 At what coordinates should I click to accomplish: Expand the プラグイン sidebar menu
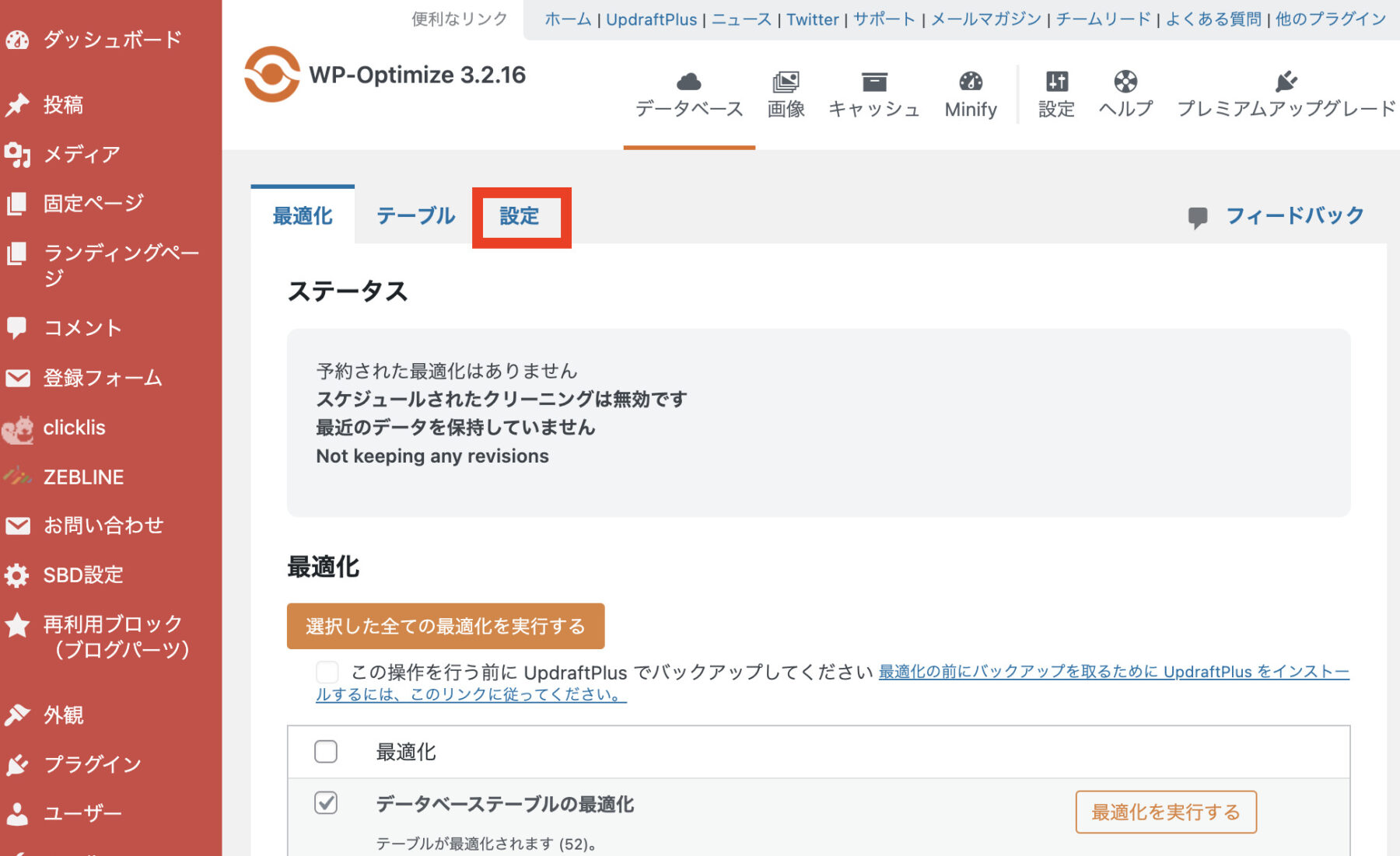coord(91,763)
